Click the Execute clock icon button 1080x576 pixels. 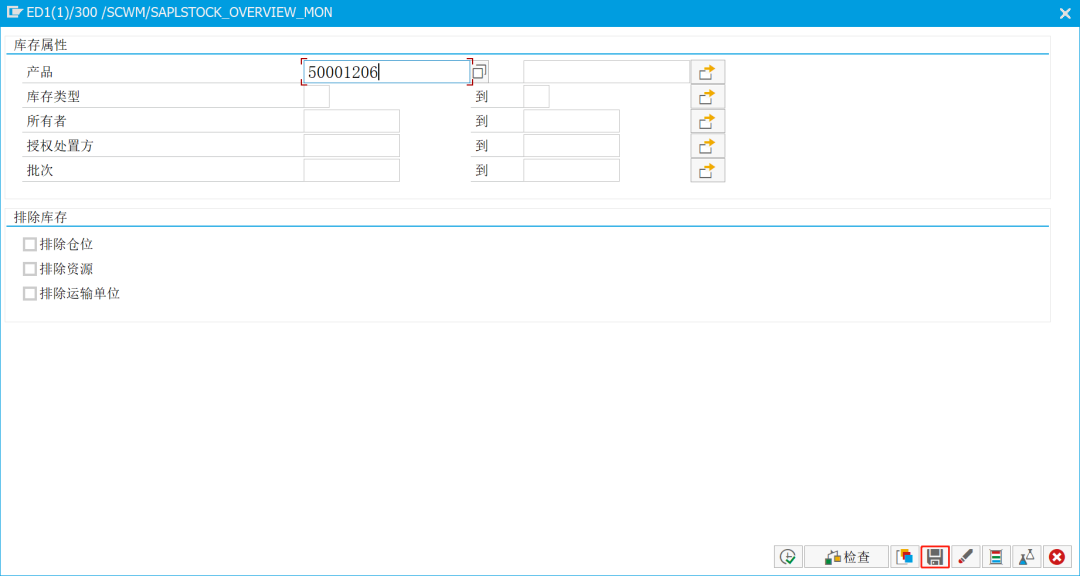[x=788, y=557]
